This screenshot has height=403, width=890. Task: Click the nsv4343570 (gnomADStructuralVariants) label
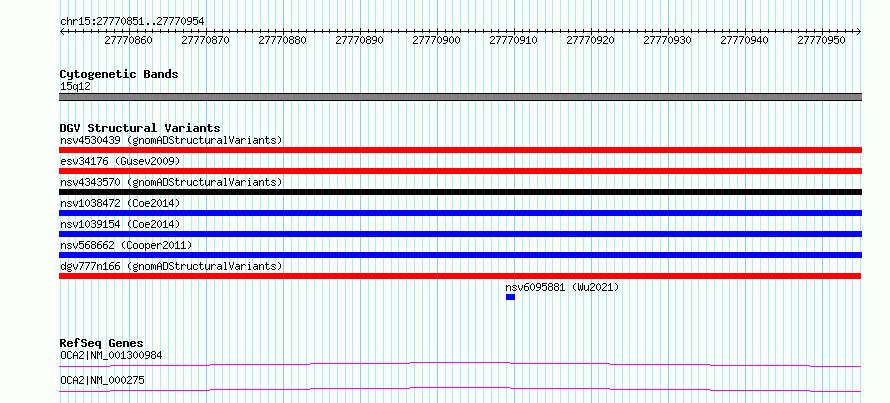171,182
